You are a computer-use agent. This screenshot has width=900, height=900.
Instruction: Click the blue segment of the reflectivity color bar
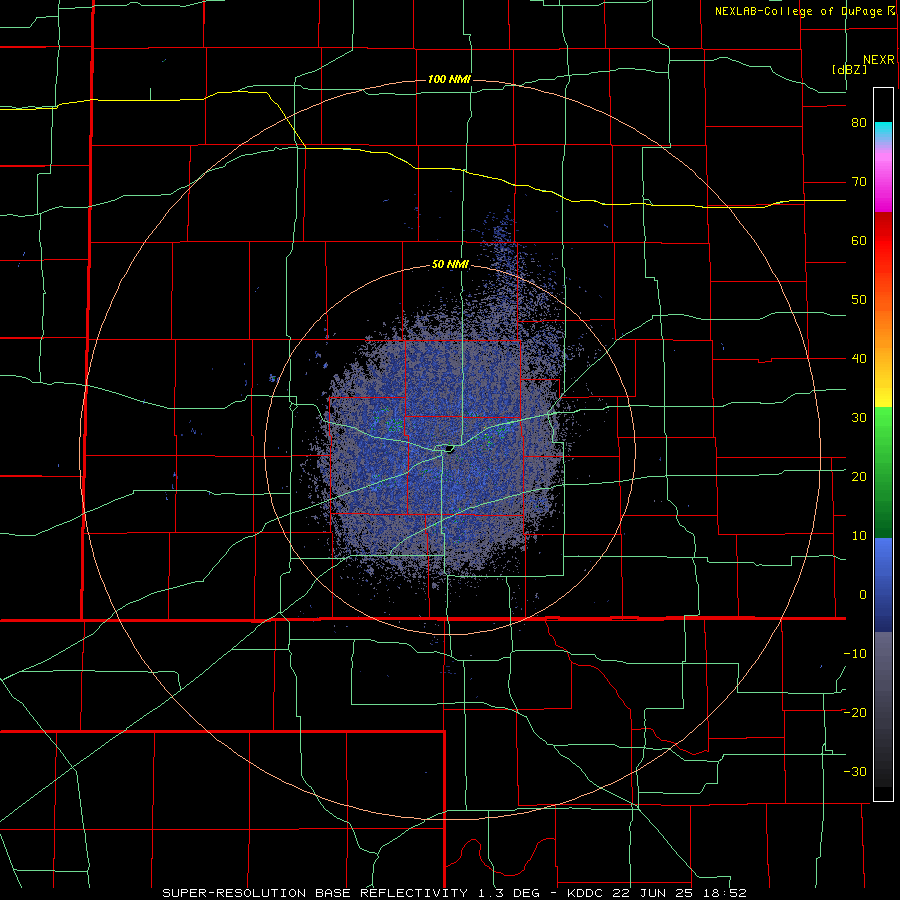(x=883, y=585)
